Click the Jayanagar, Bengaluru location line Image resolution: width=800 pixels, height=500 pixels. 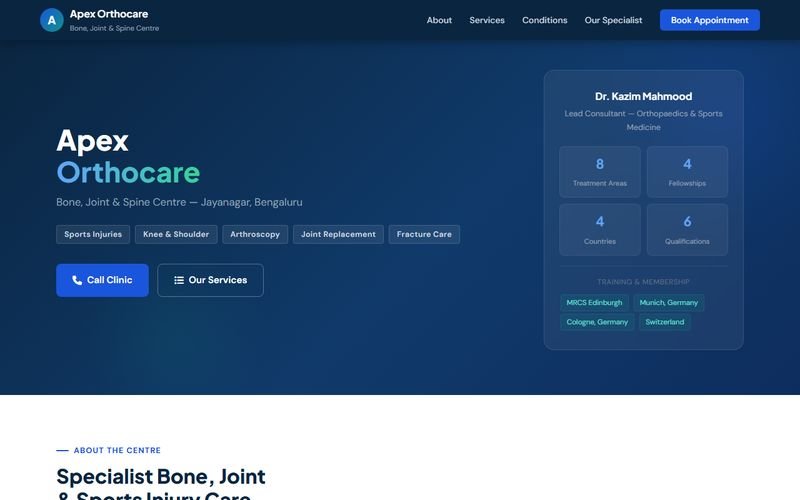[x=179, y=202]
